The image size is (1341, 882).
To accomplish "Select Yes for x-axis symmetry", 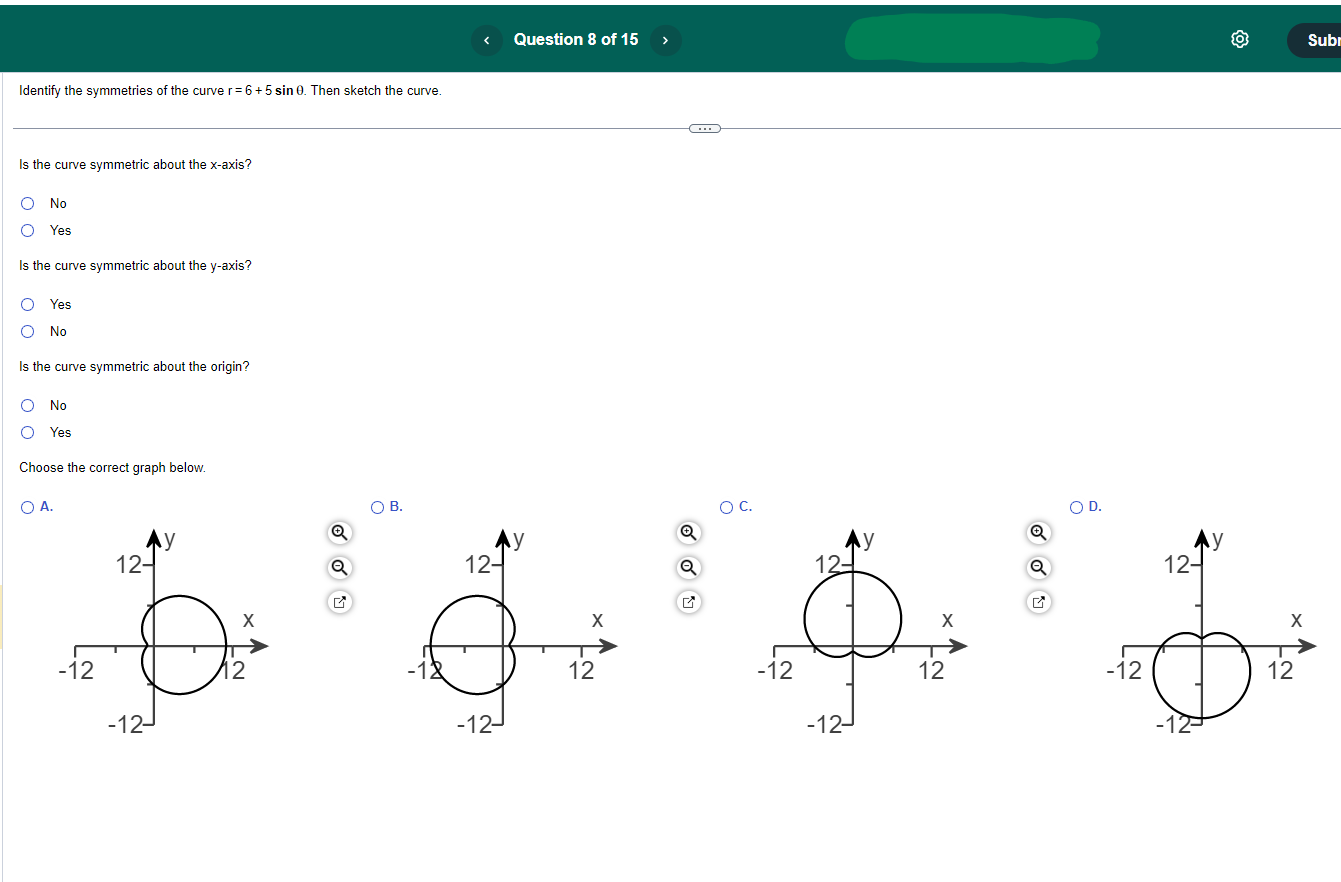I will (x=27, y=230).
